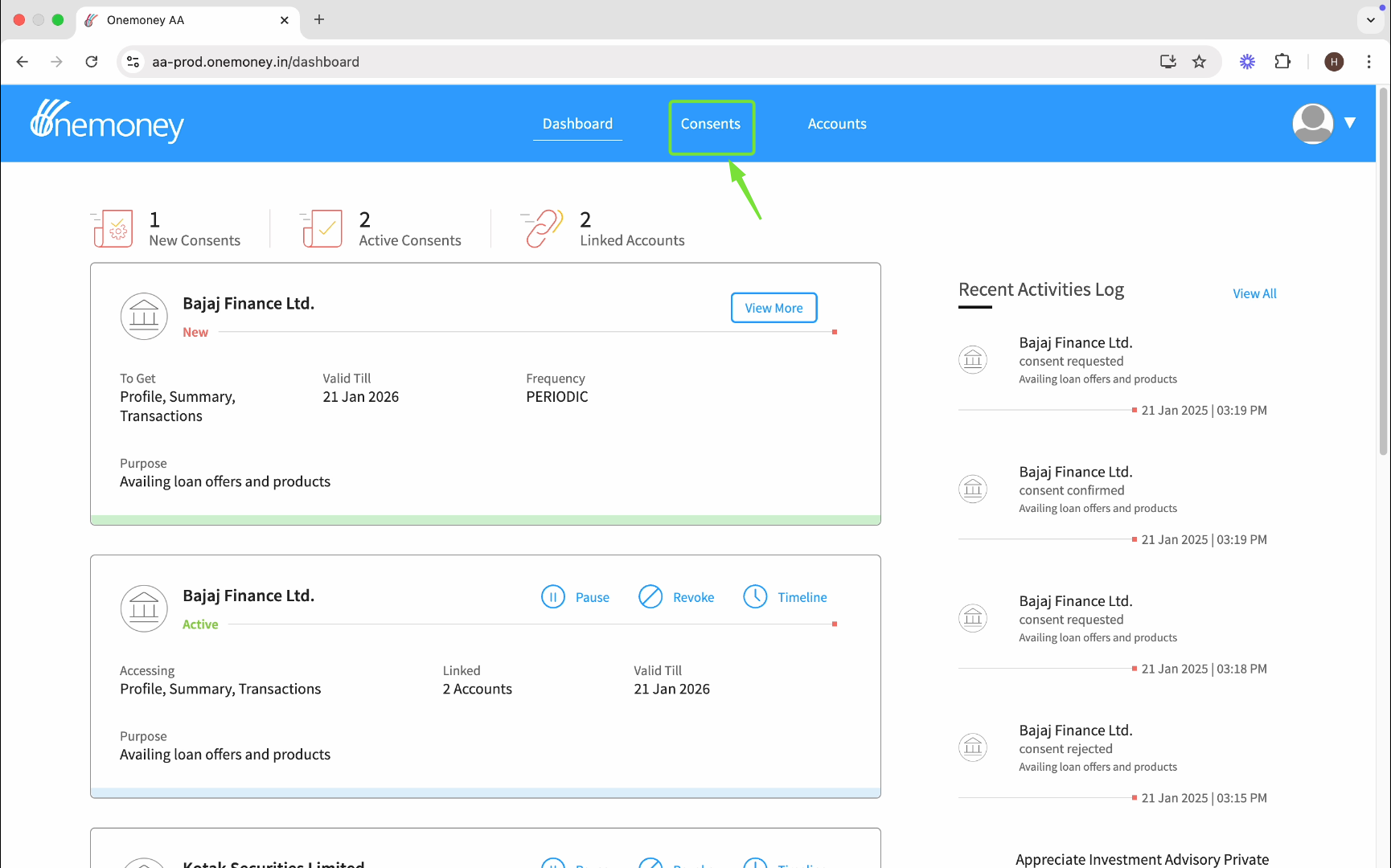1391x868 pixels.
Task: Bookmark this page with star
Action: click(1200, 62)
